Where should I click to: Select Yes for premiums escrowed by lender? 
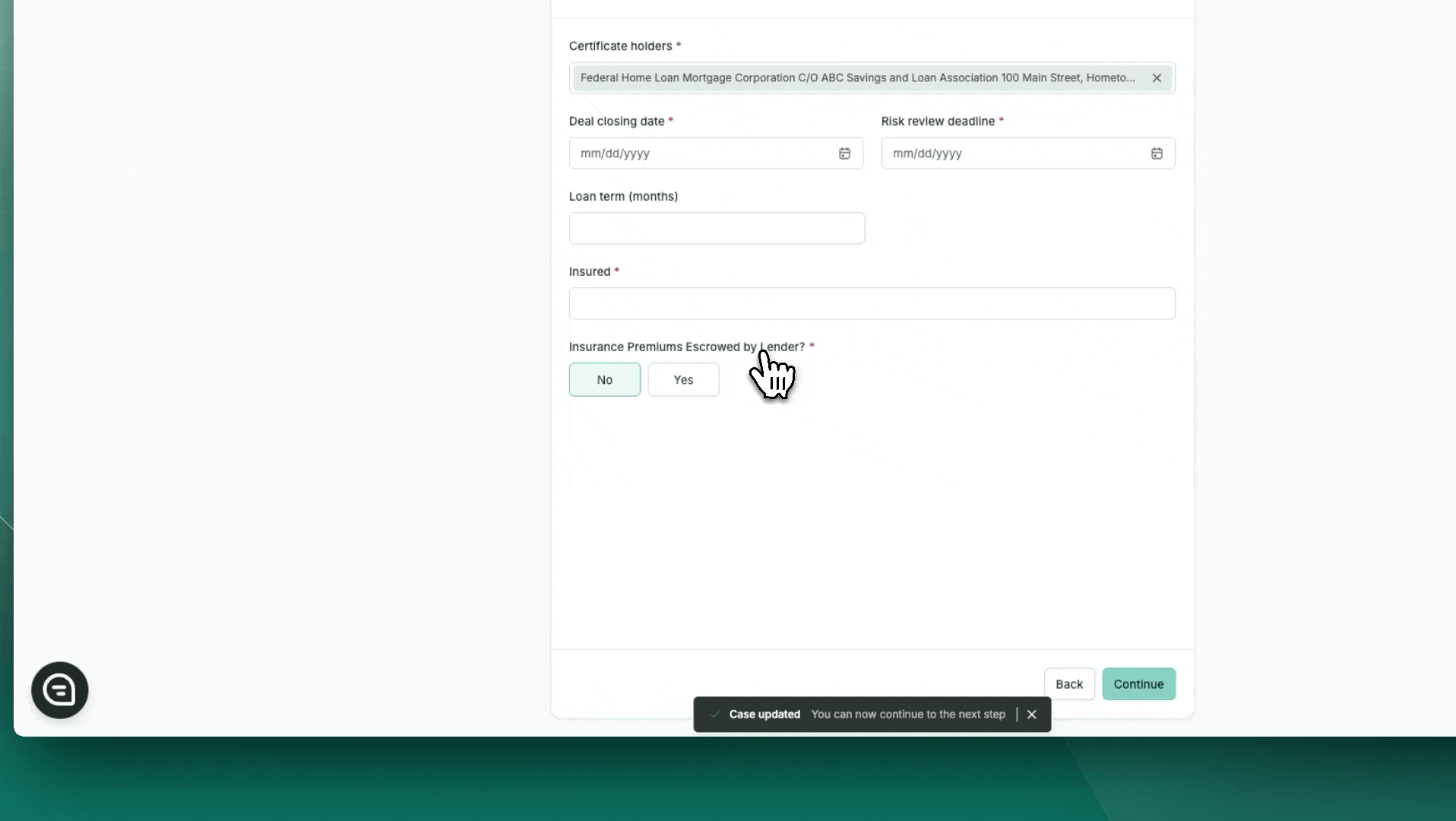click(x=683, y=380)
